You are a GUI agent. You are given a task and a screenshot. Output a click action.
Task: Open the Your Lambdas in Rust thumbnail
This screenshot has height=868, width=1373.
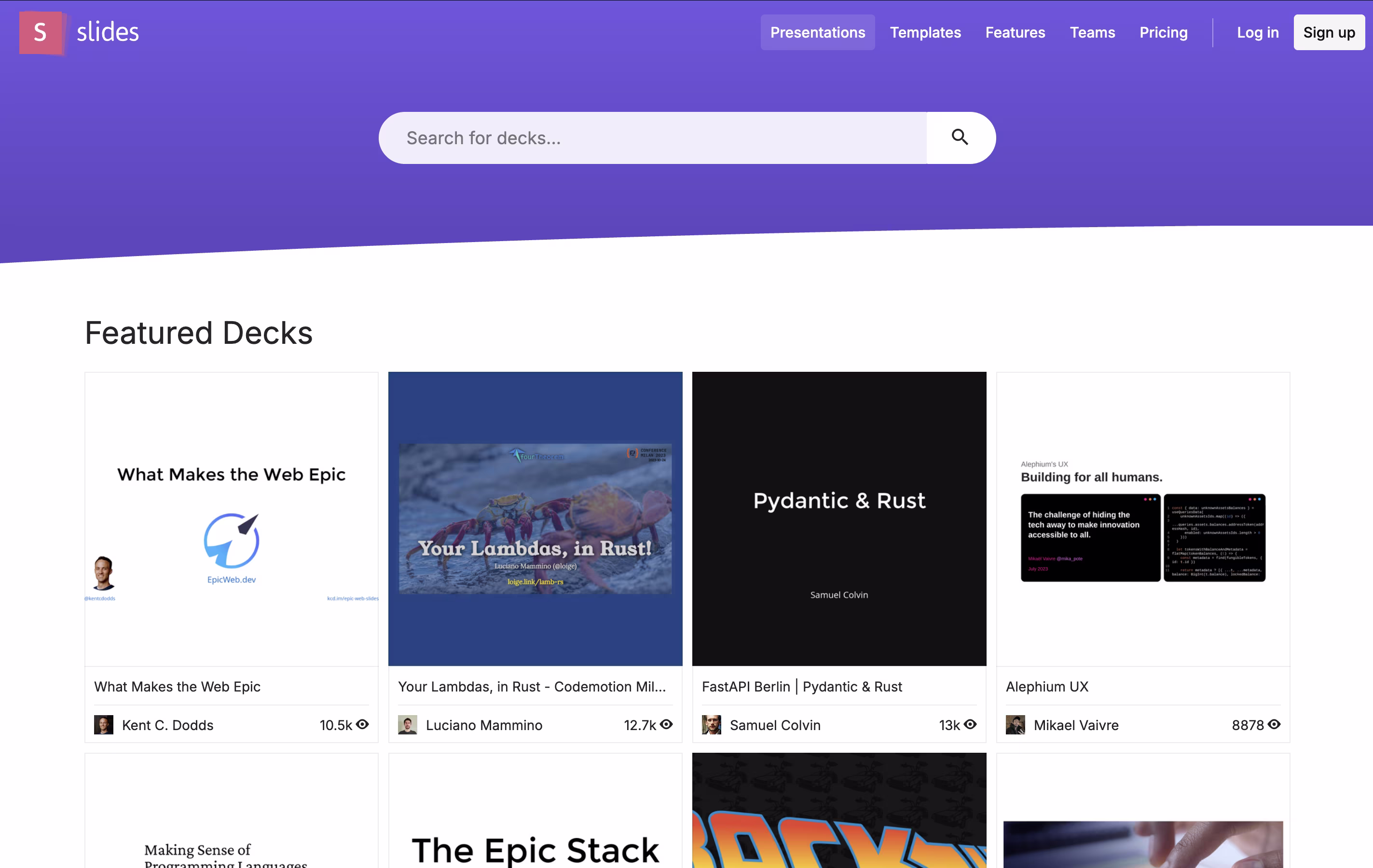[535, 519]
